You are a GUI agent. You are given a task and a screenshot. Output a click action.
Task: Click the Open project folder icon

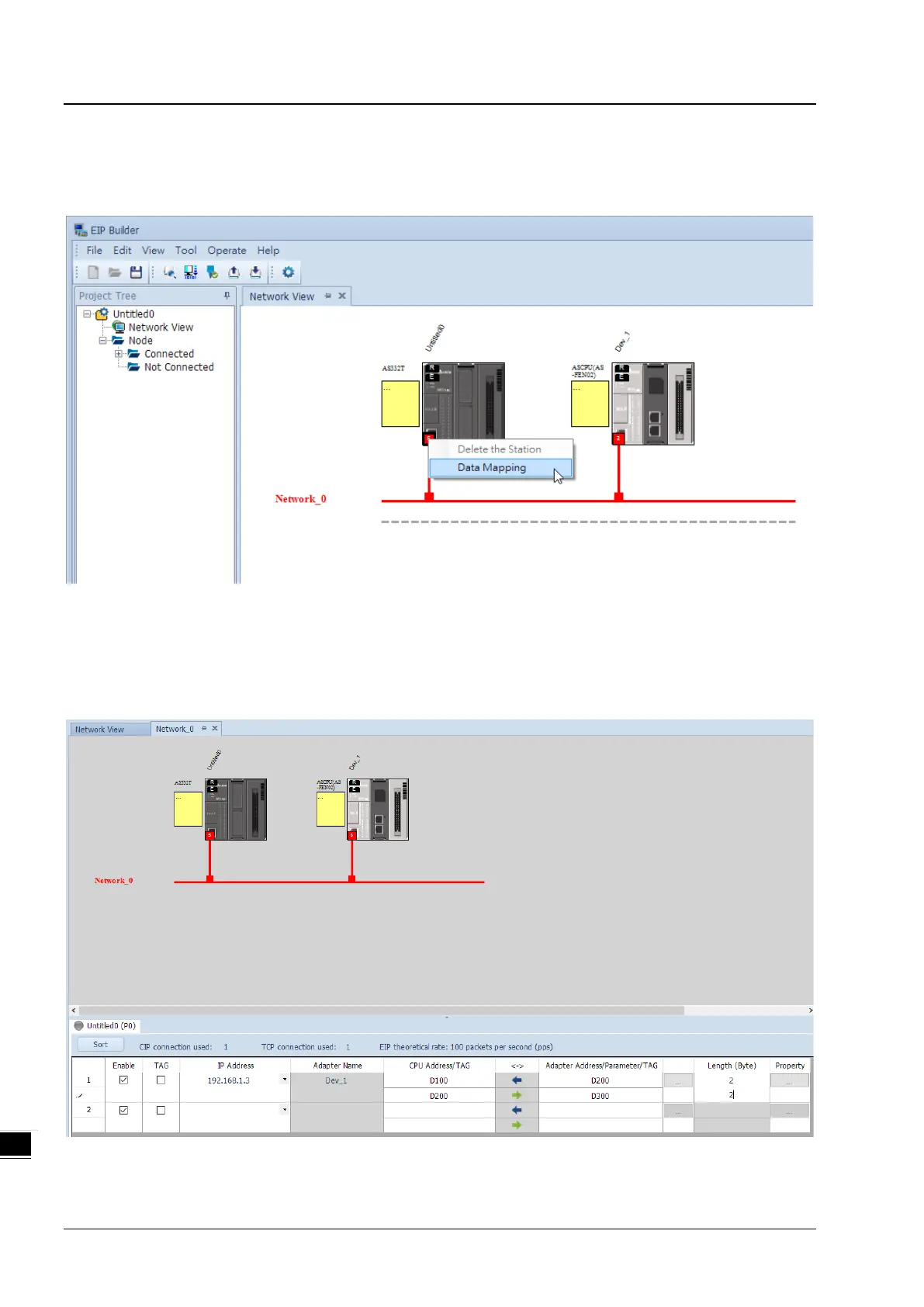115,272
